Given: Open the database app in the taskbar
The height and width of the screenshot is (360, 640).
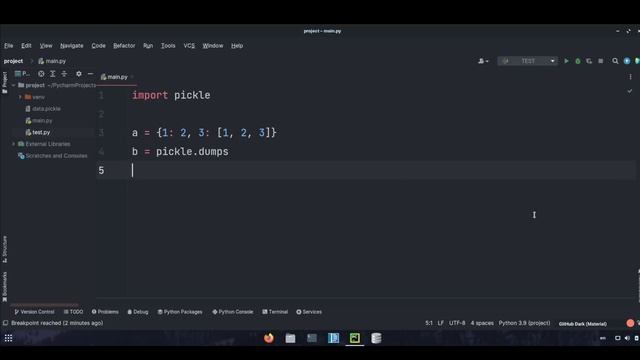Looking at the screenshot, I should coord(376,338).
